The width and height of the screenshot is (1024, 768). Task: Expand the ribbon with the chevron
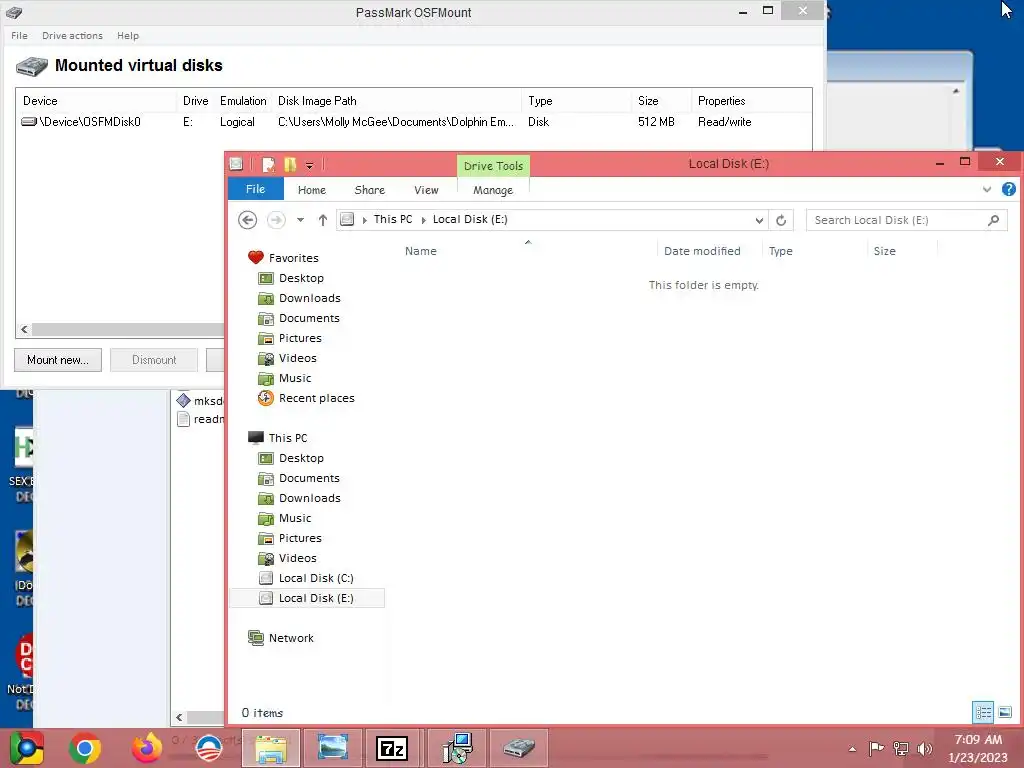[986, 189]
